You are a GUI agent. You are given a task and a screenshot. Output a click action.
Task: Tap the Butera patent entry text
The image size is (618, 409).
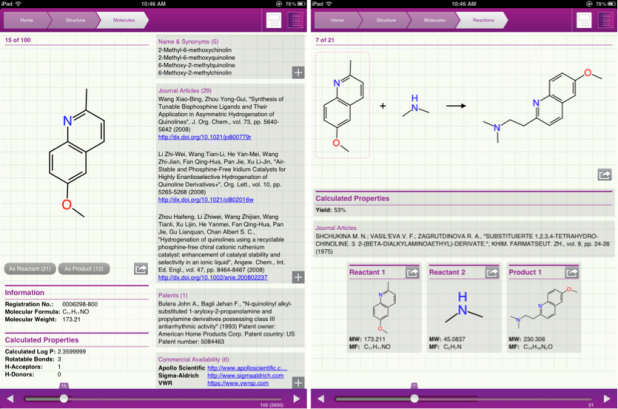[226, 322]
